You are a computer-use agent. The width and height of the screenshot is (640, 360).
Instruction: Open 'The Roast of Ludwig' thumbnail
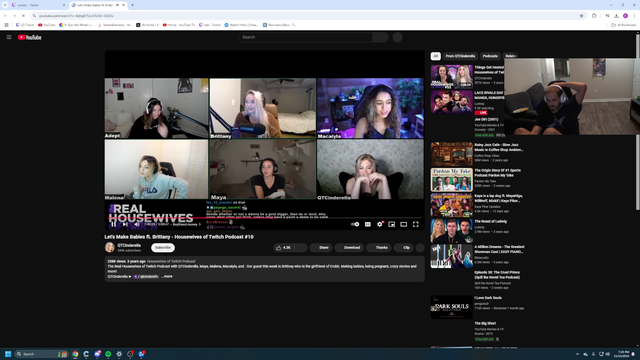(x=451, y=230)
